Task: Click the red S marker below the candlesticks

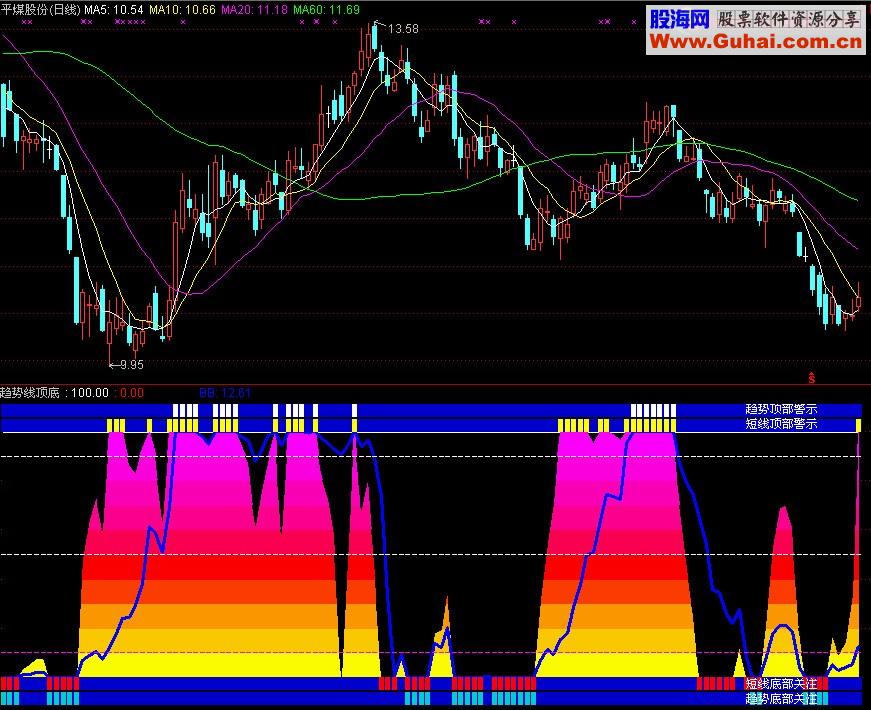Action: tap(812, 378)
